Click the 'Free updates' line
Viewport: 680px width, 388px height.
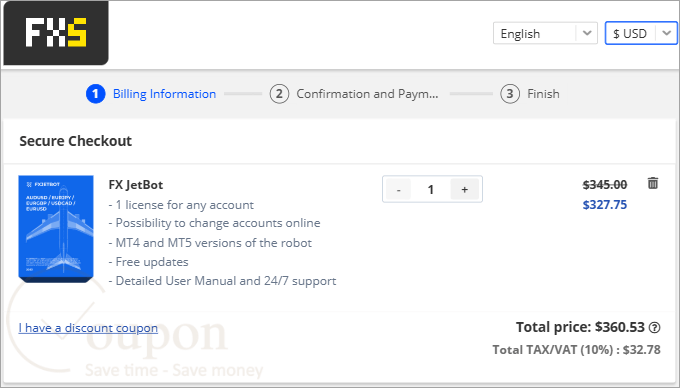tap(148, 262)
